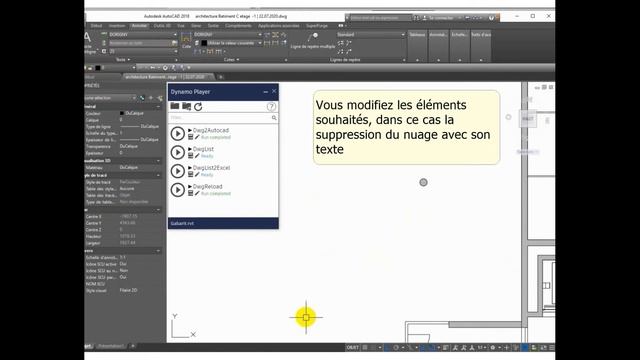
Task: Open the Outils 3D ribbon tab
Action: pos(162,26)
